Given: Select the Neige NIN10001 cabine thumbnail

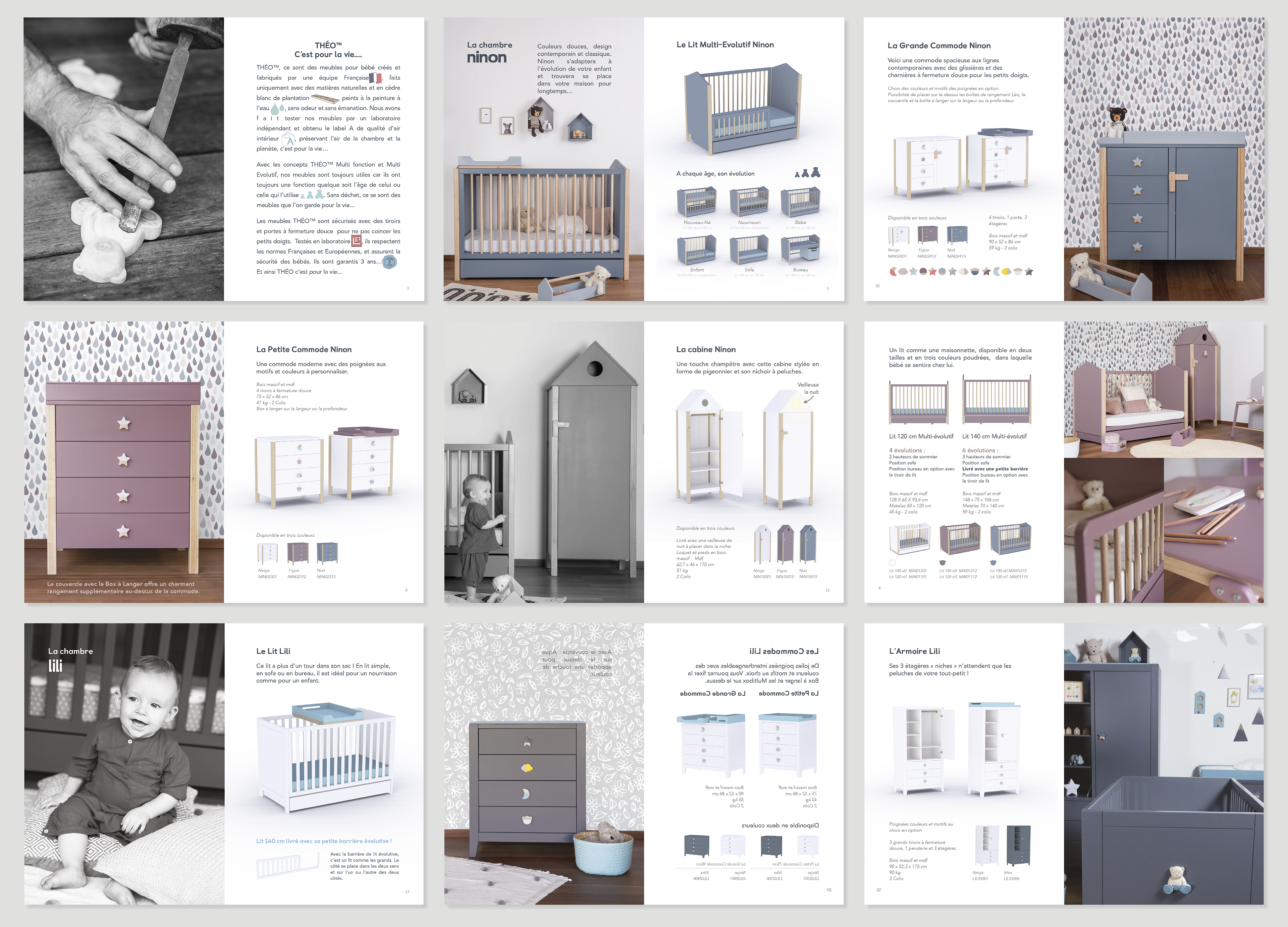Looking at the screenshot, I should pyautogui.click(x=762, y=545).
